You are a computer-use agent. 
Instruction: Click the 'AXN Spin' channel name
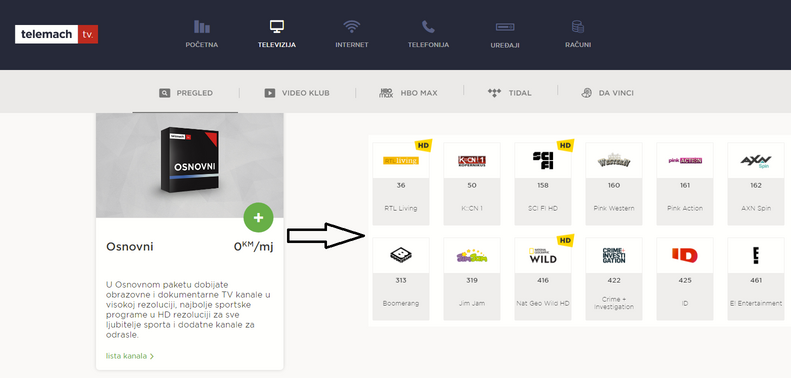pyautogui.click(x=756, y=208)
